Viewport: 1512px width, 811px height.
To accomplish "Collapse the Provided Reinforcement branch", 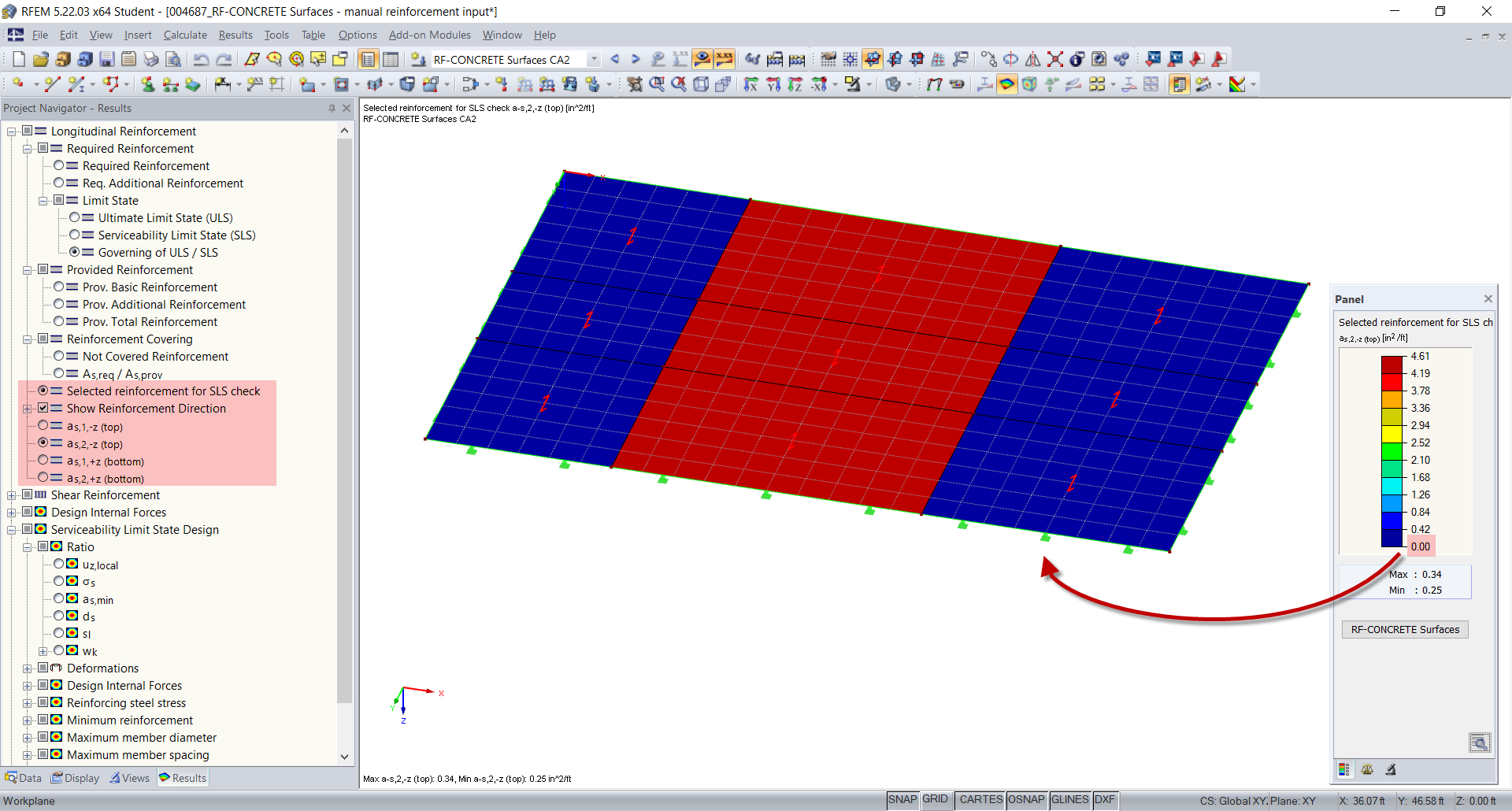I will pos(27,270).
